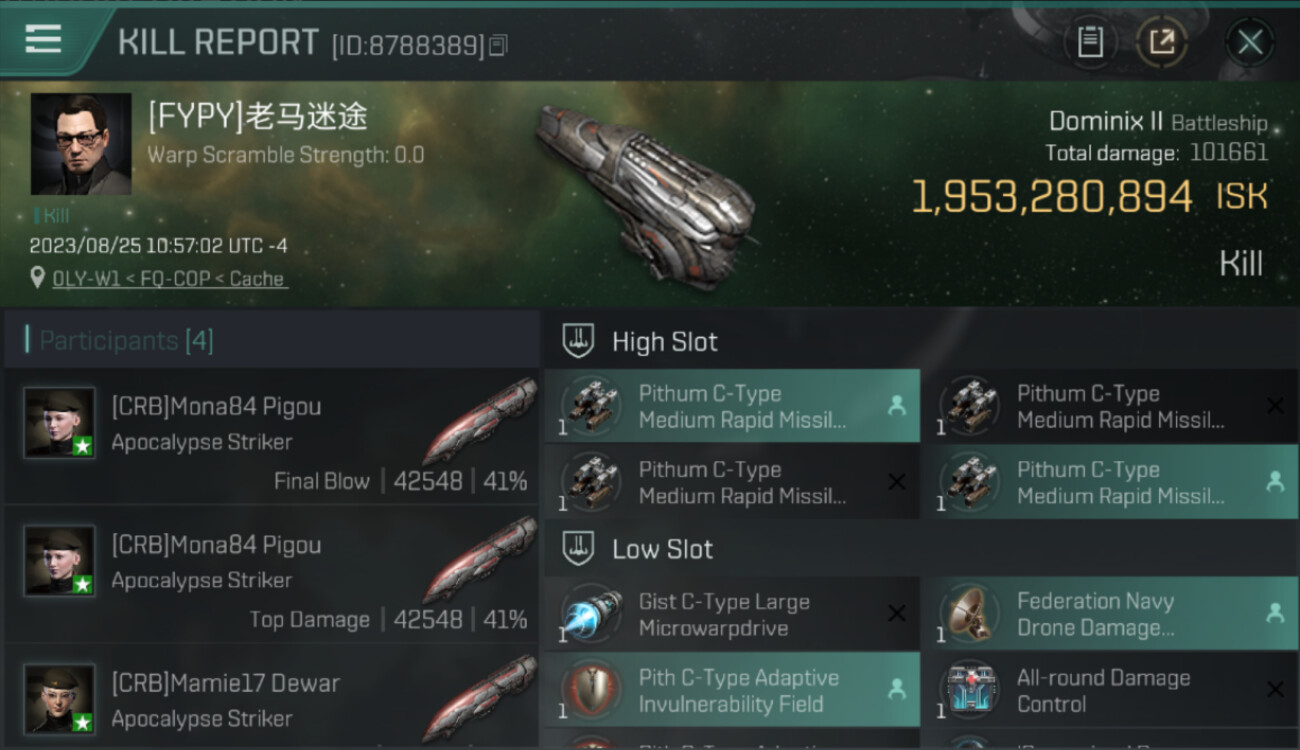Image resolution: width=1300 pixels, height=750 pixels.
Task: Copy the kill report ID
Action: [499, 45]
